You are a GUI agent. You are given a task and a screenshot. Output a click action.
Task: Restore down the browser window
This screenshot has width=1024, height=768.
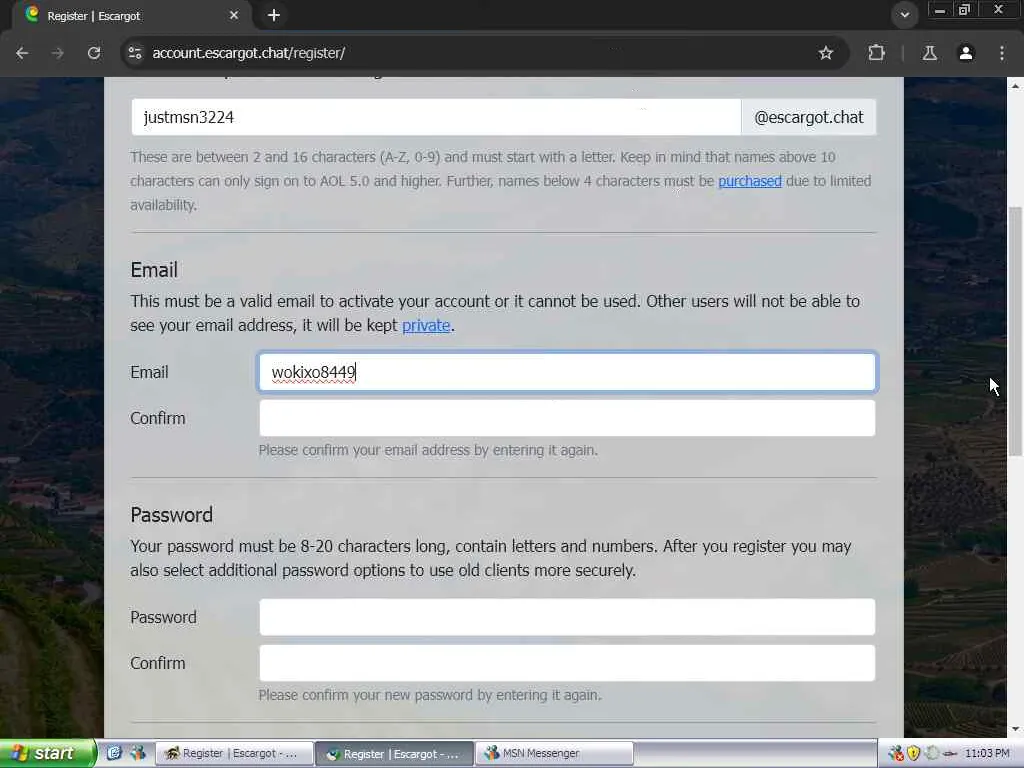pyautogui.click(x=964, y=10)
